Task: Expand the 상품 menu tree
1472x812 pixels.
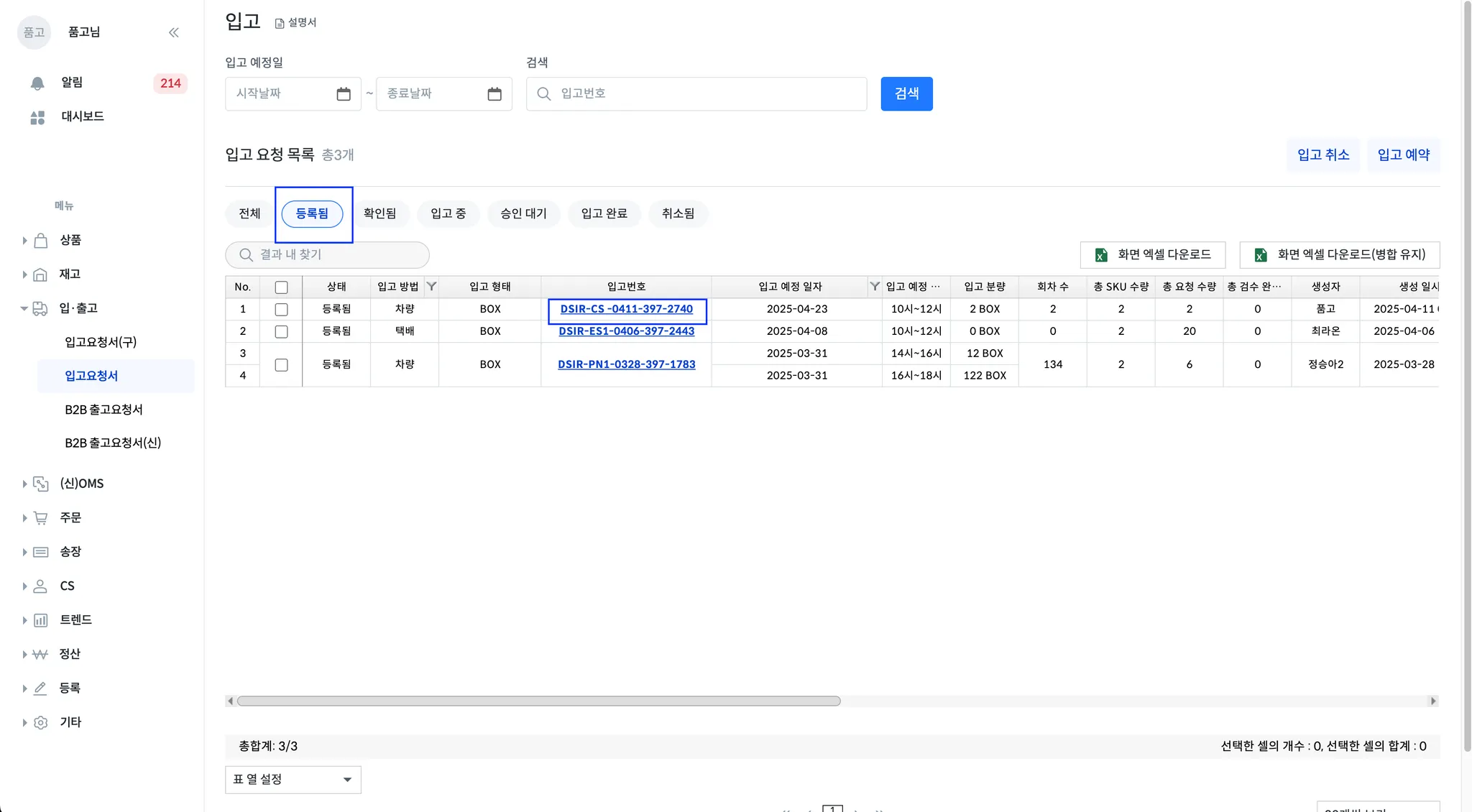Action: tap(24, 240)
